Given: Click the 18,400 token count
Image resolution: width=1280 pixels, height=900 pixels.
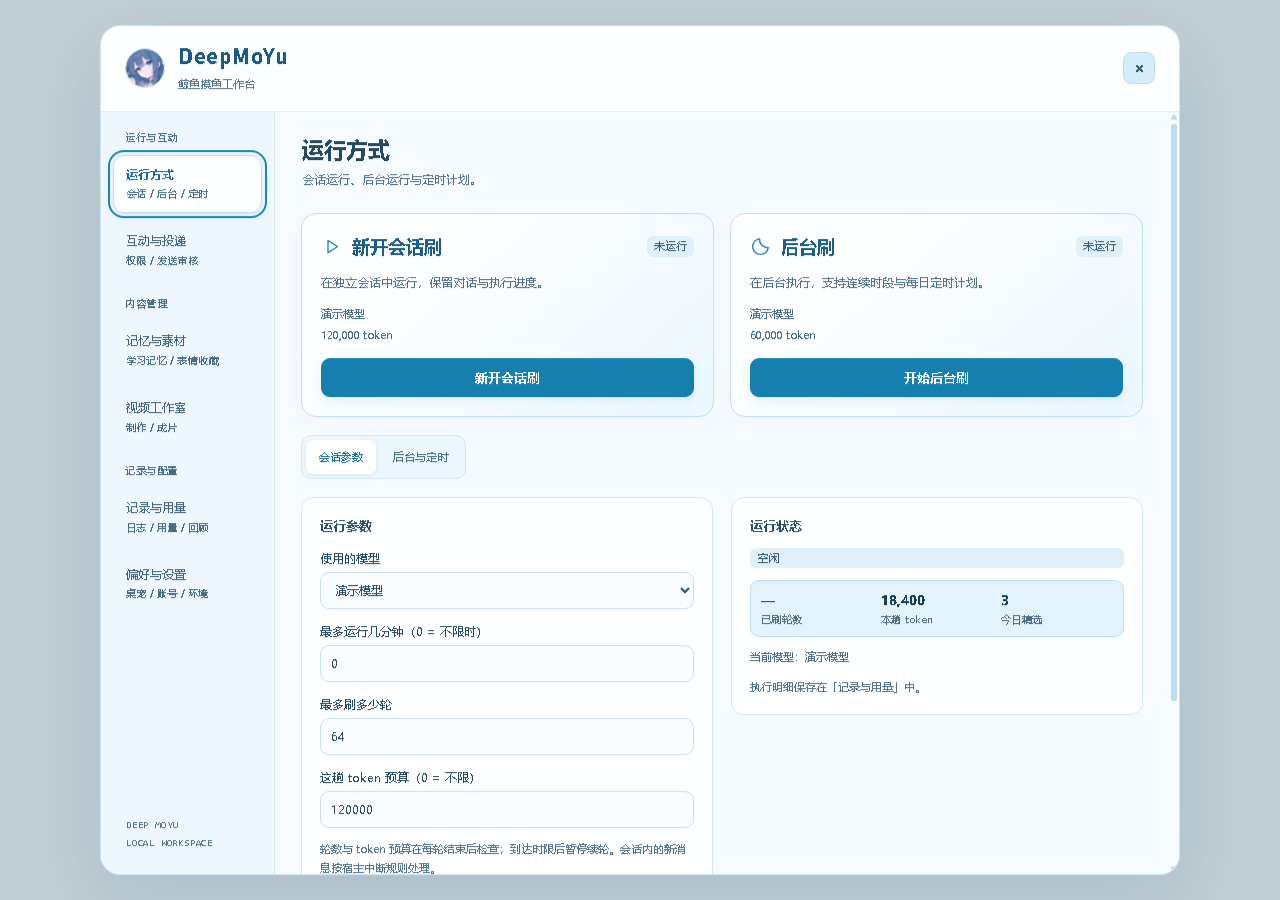Looking at the screenshot, I should click(x=903, y=600).
